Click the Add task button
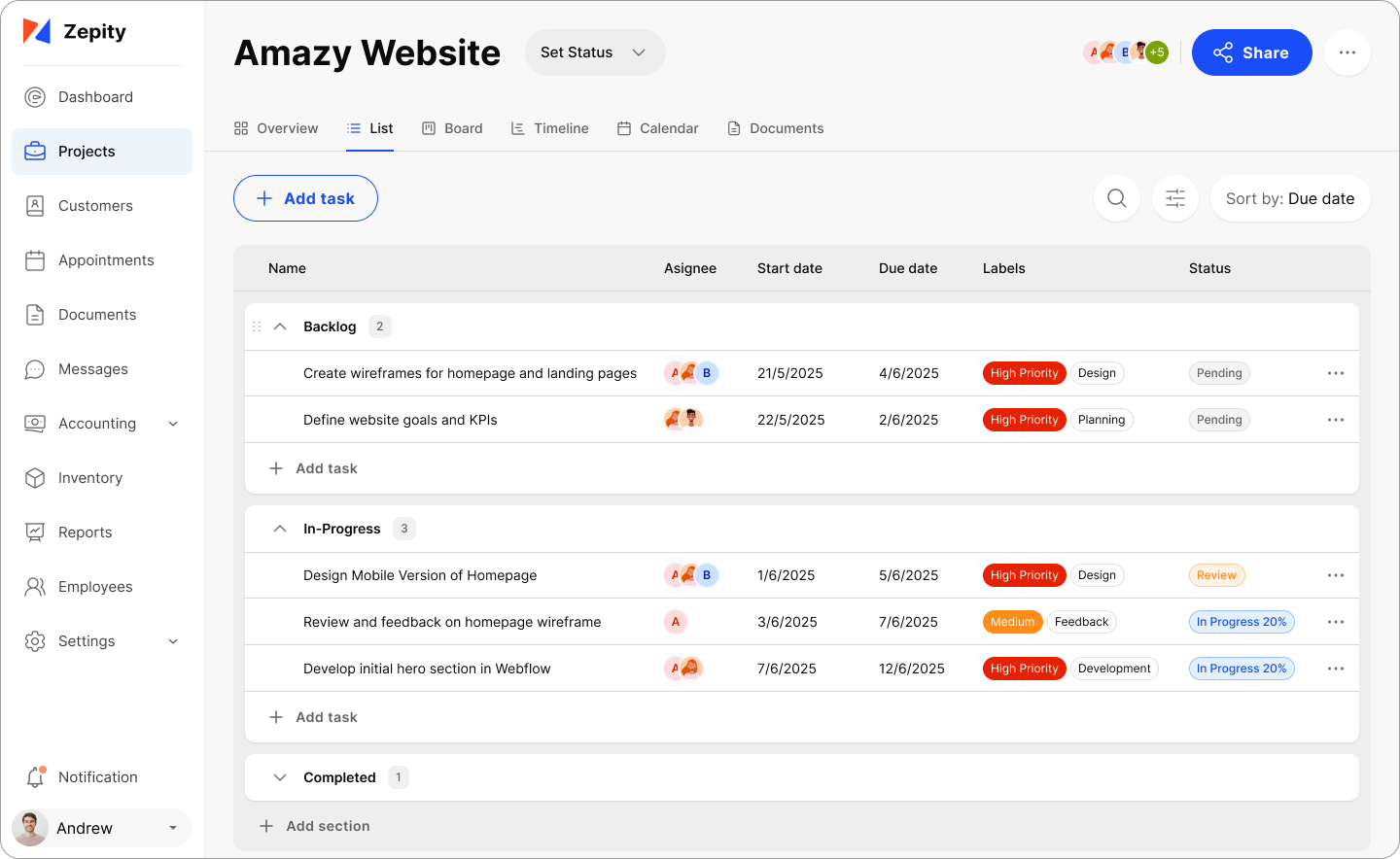 pos(305,198)
